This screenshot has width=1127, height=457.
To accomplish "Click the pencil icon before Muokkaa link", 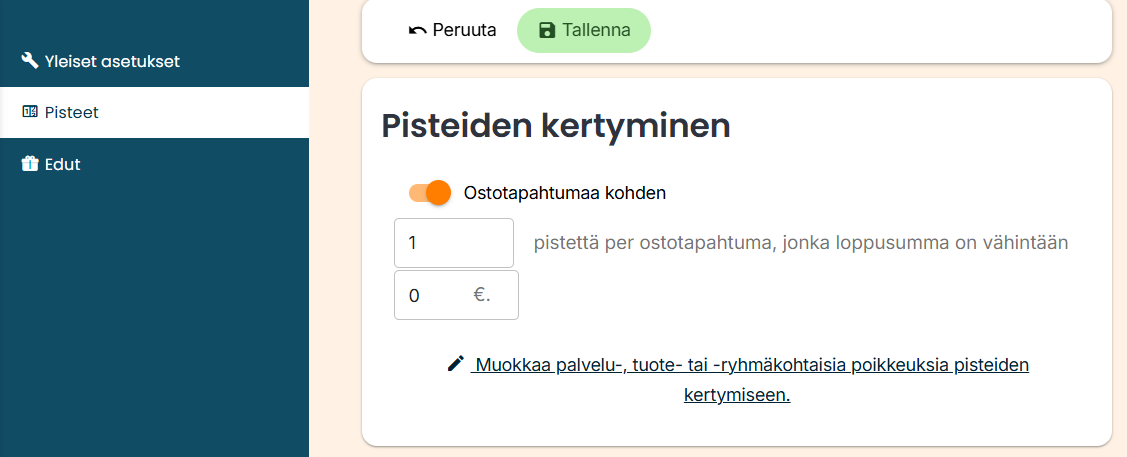I will pyautogui.click(x=456, y=364).
